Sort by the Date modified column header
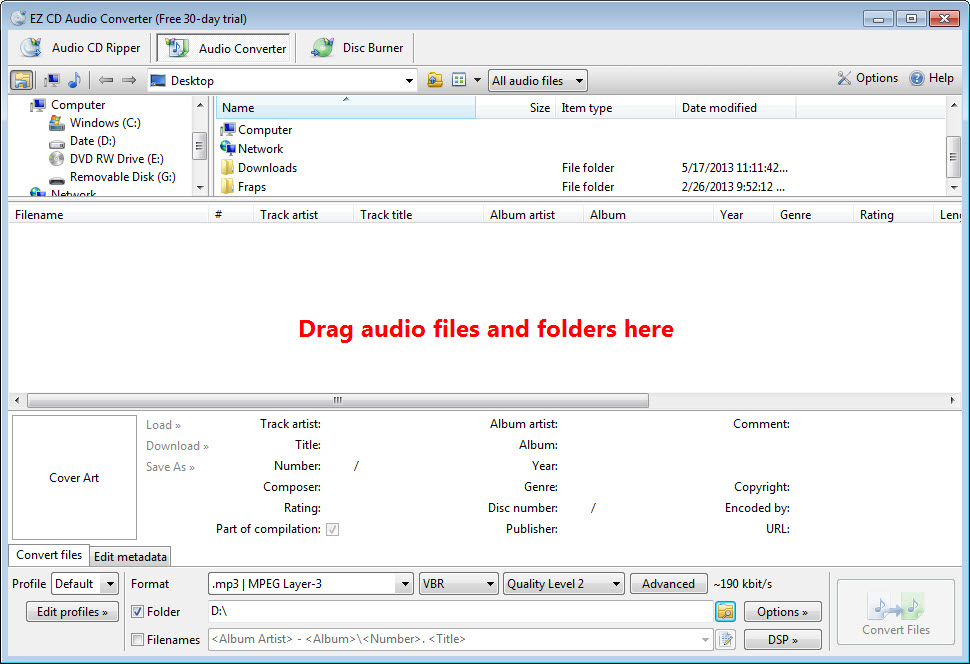The image size is (970, 664). pos(736,108)
